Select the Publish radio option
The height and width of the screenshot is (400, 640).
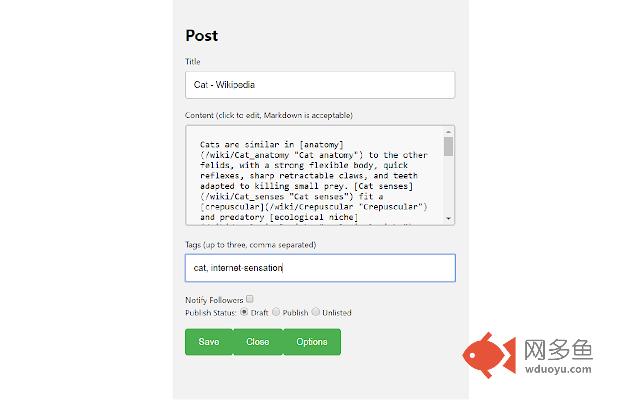coord(276,312)
